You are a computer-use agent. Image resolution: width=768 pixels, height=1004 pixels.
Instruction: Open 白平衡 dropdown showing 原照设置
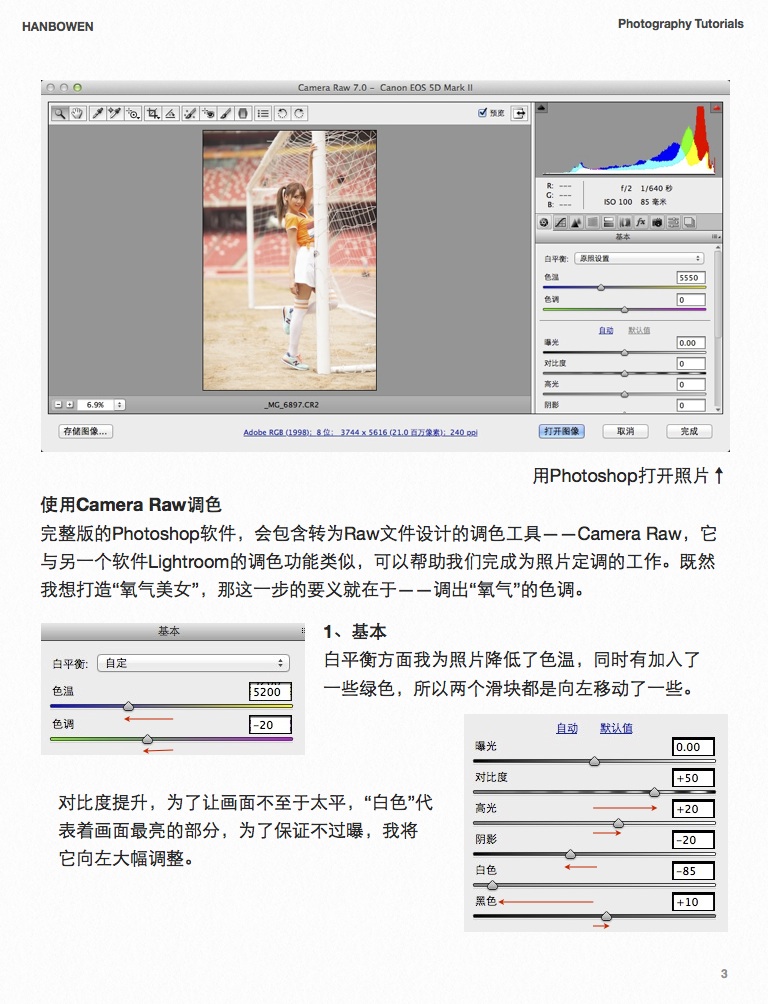click(x=639, y=258)
